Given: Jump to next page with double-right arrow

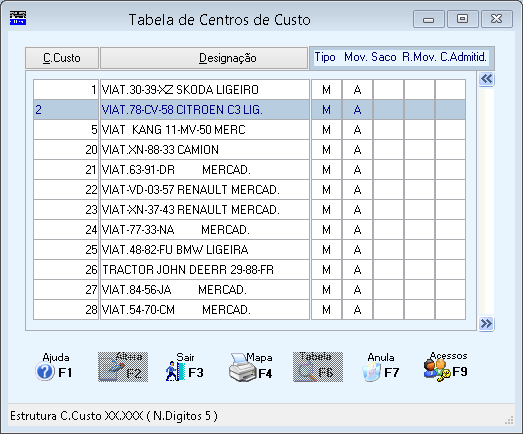Looking at the screenshot, I should tap(486, 323).
